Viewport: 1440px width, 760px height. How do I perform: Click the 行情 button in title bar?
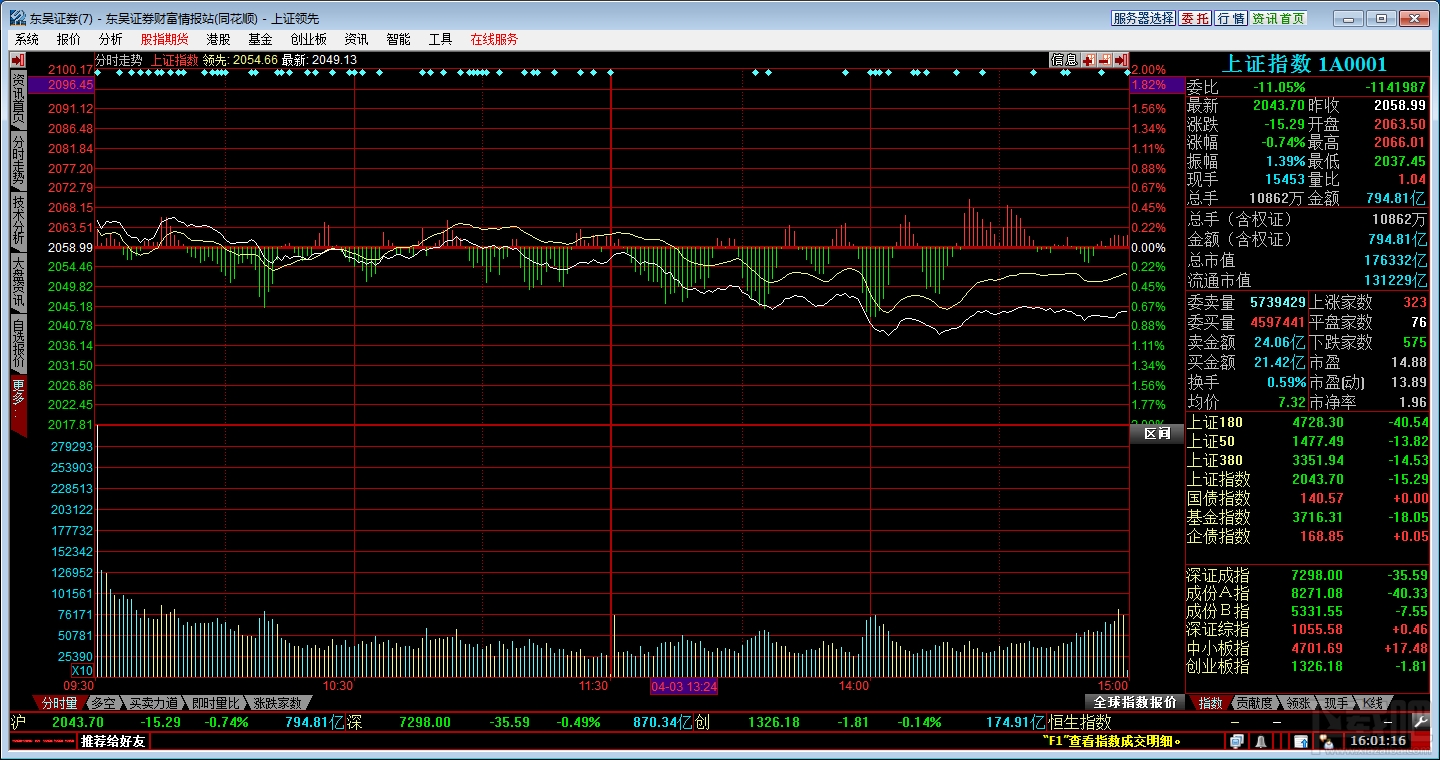[1231, 18]
